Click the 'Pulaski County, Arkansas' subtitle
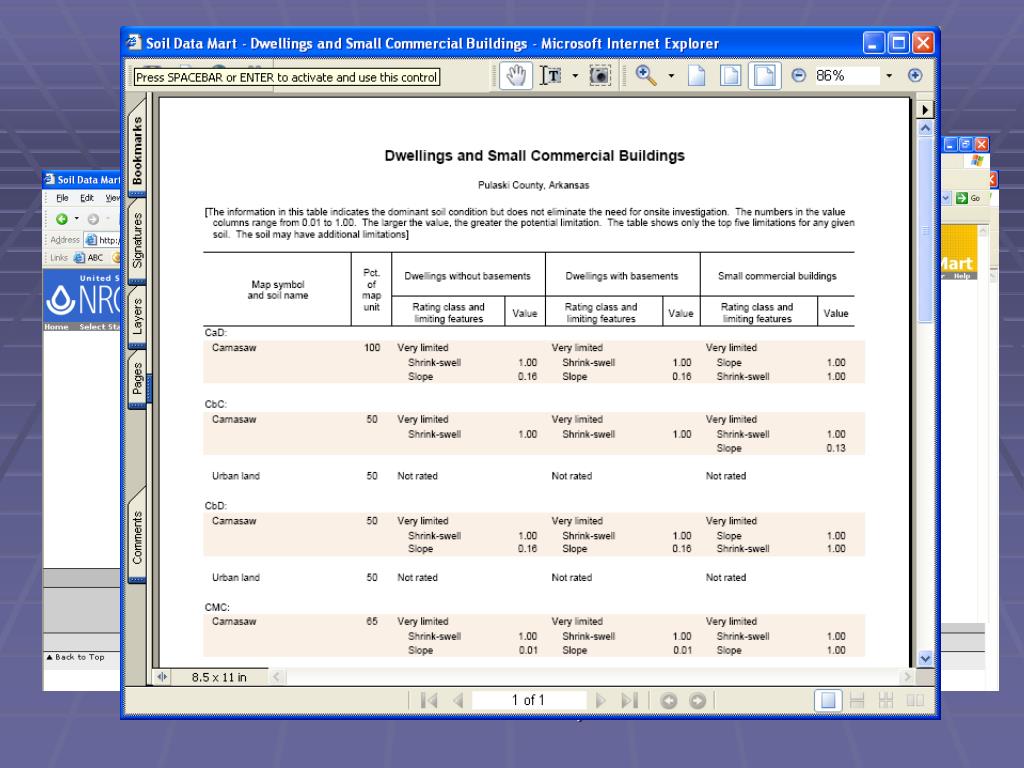 [x=534, y=185]
